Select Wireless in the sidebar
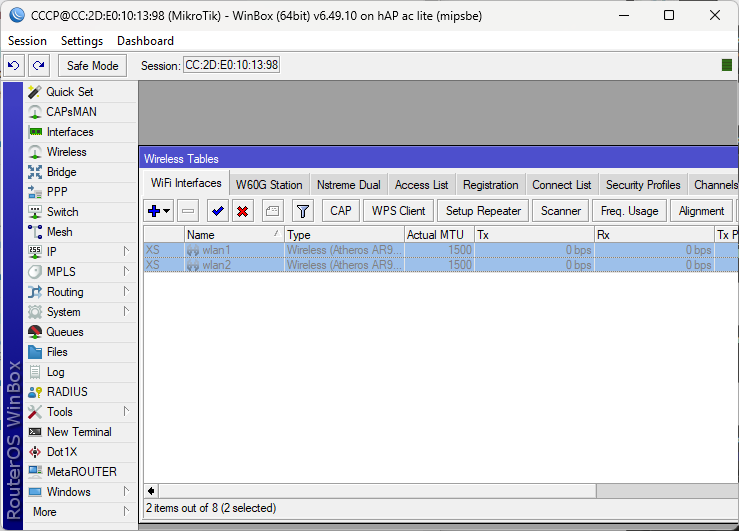Viewport: 739px width, 531px height. coord(81,152)
